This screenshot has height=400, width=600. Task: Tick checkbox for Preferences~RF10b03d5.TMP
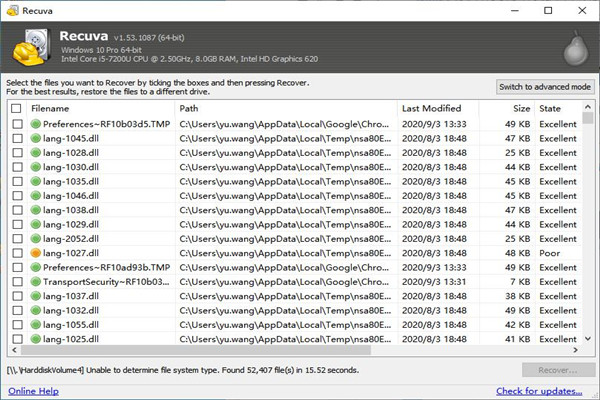point(17,124)
